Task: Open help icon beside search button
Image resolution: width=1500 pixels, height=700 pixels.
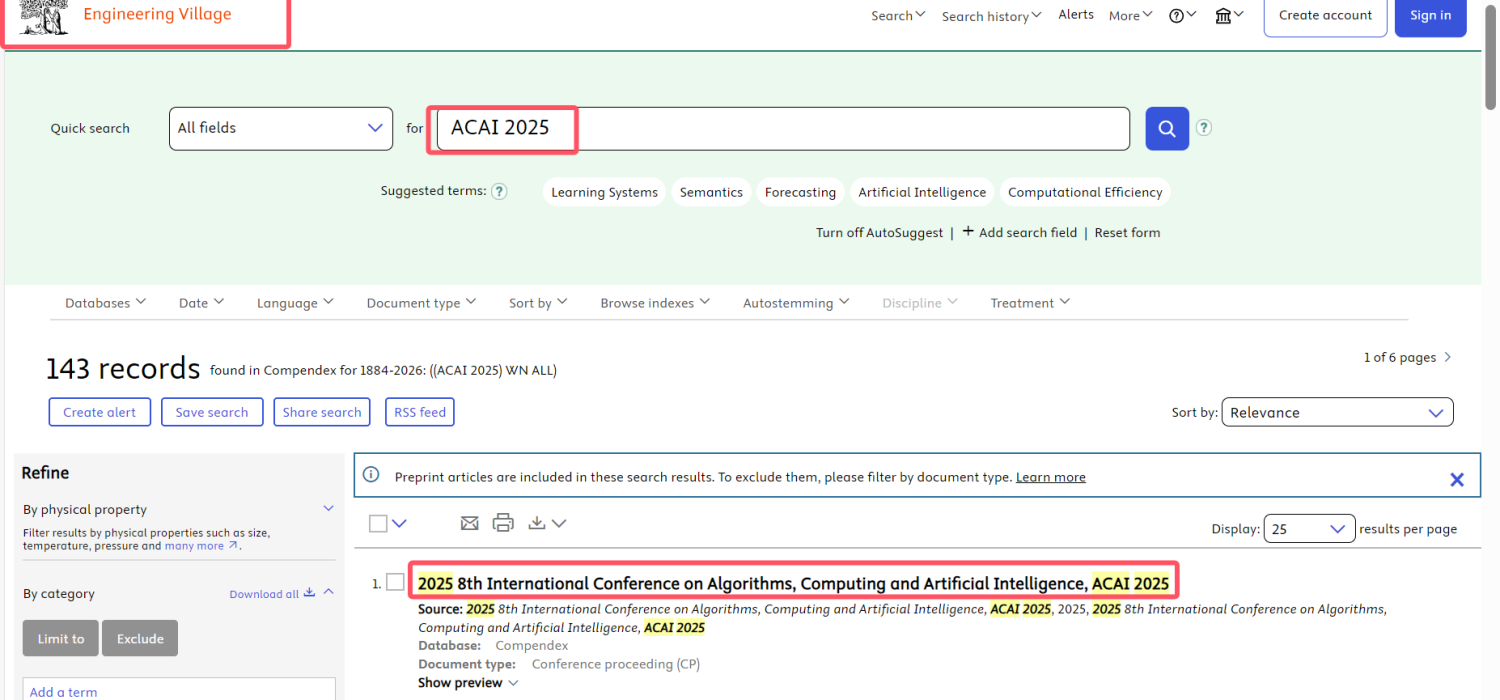Action: tap(1204, 128)
